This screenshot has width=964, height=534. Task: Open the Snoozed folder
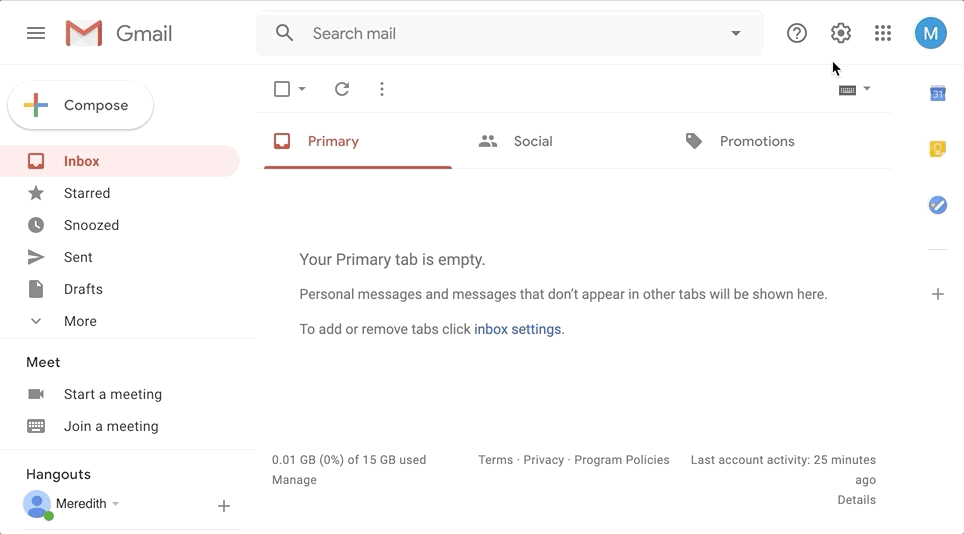tap(120, 225)
